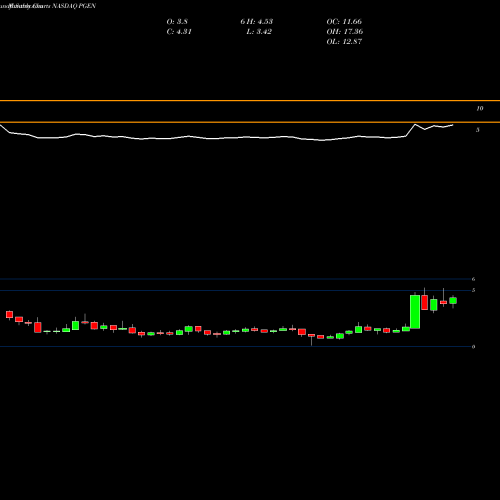
Task: Select the OL: 12.87 reading
Action: click(x=344, y=42)
